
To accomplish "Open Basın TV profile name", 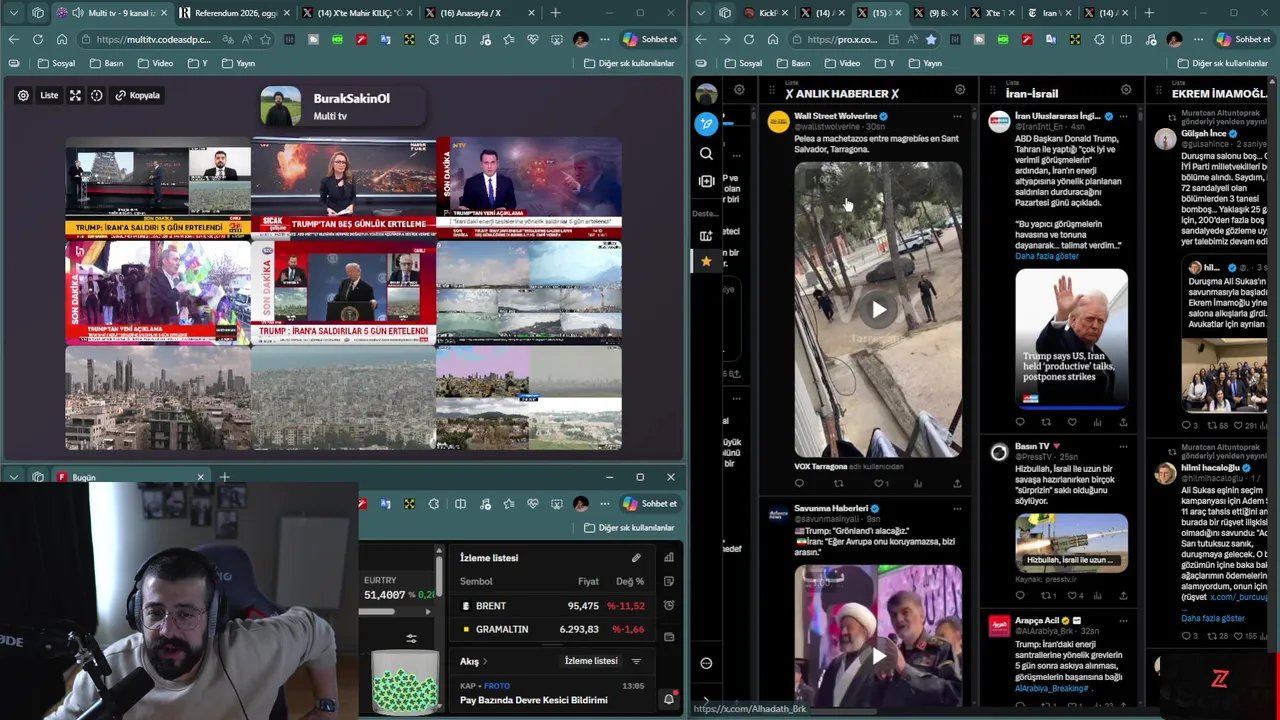I will tap(1032, 446).
